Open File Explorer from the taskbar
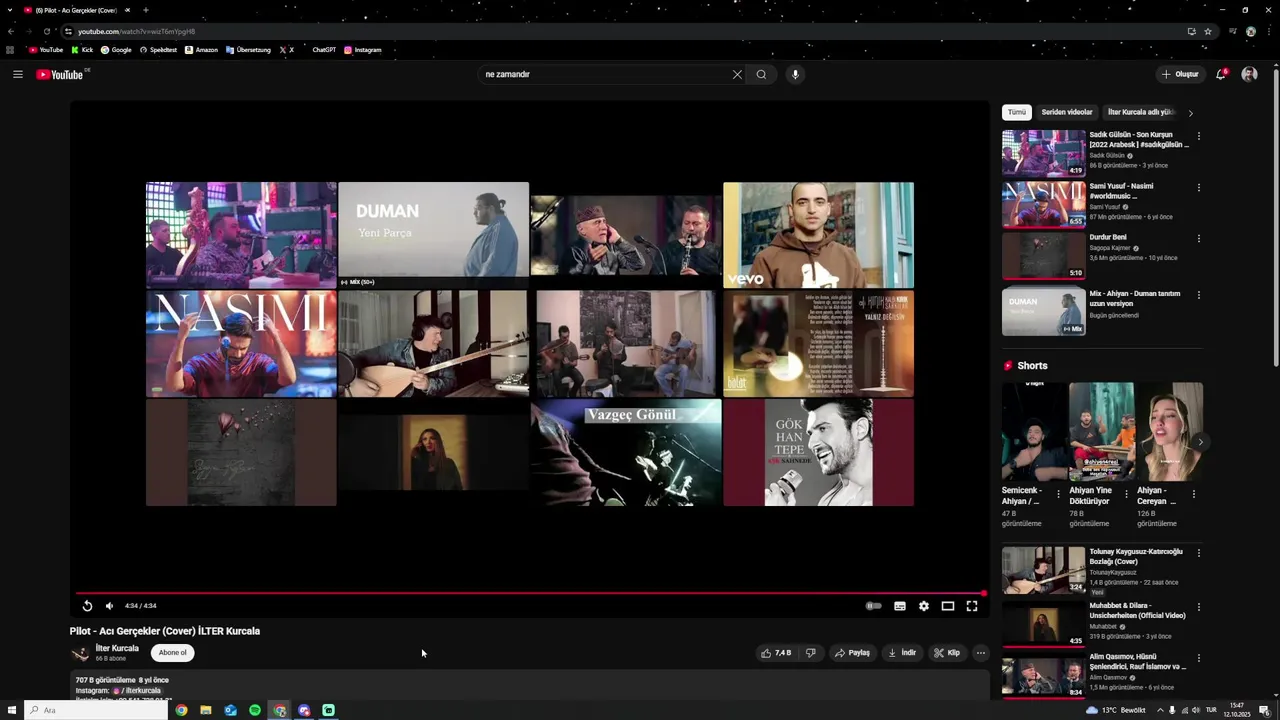Image resolution: width=1280 pixels, height=720 pixels. pyautogui.click(x=206, y=710)
